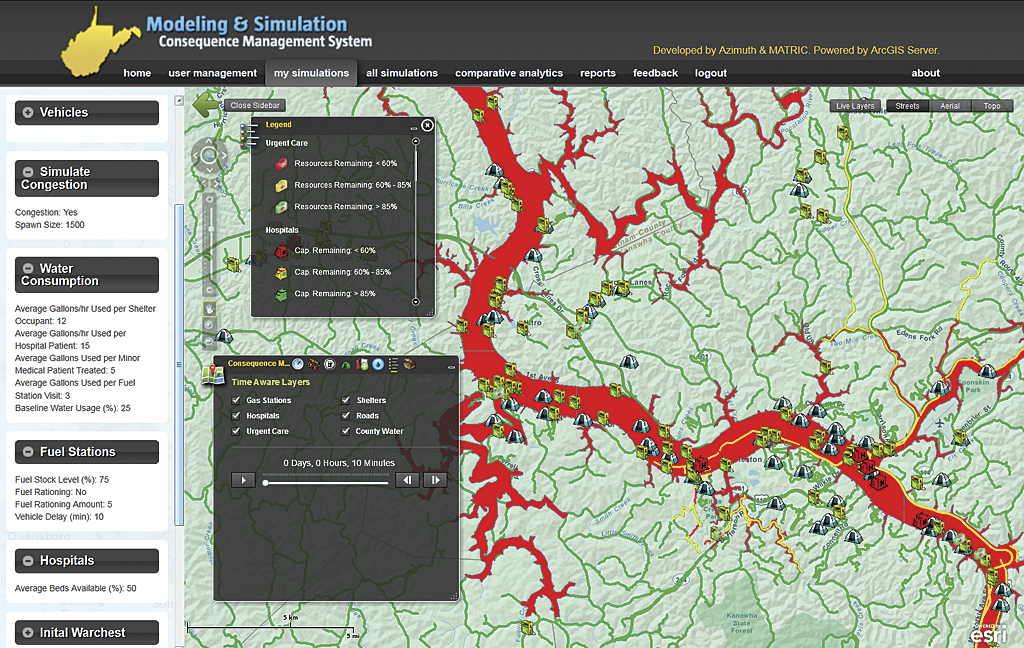Open the green shelter tent widget
Image resolution: width=1024 pixels, height=648 pixels.
coord(347,364)
